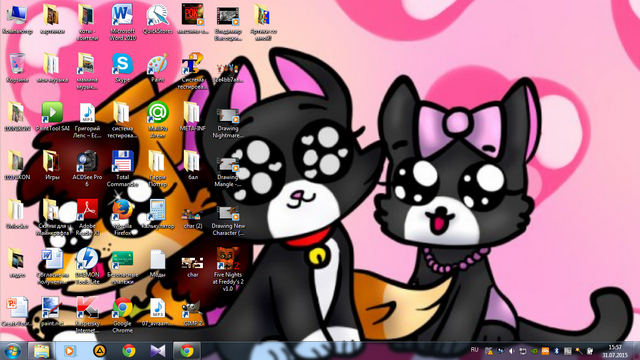Open the моя музыка folder
Viewport: 640px width, 360px height.
52,68
